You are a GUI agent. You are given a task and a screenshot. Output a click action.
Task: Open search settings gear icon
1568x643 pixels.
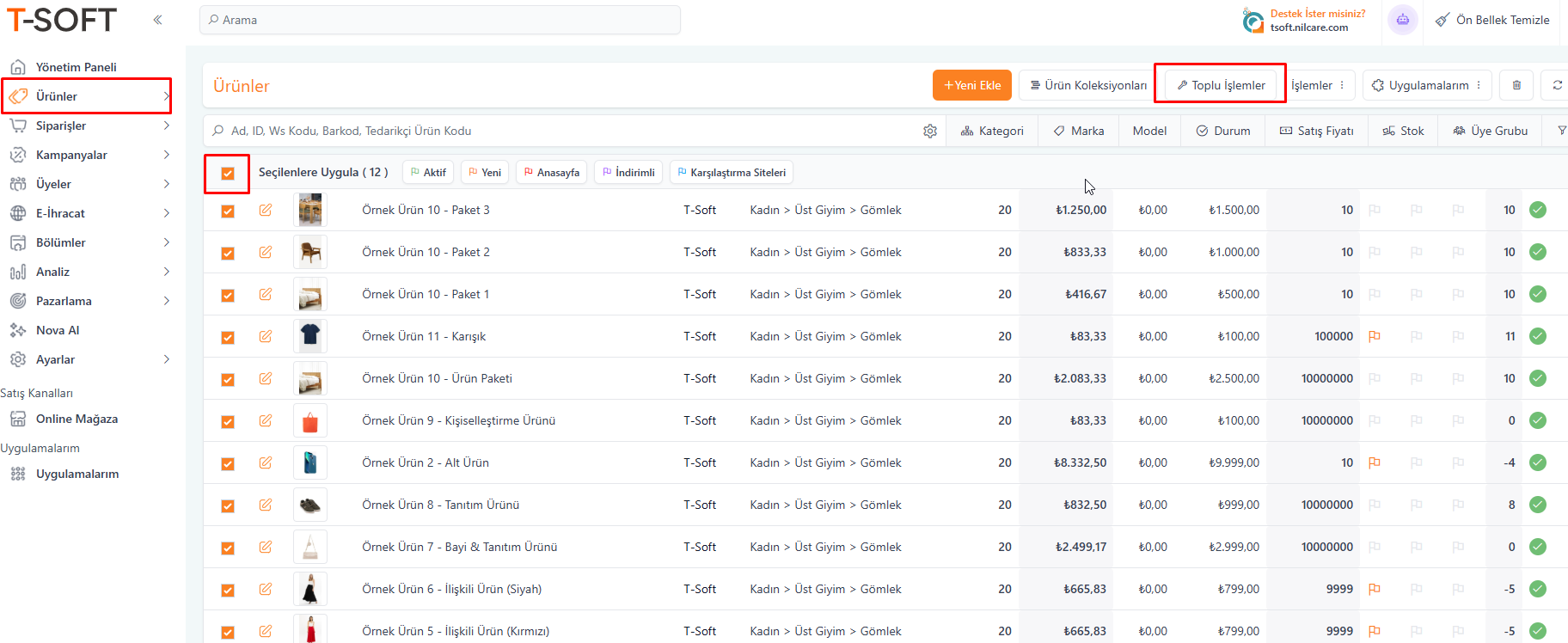pos(930,131)
